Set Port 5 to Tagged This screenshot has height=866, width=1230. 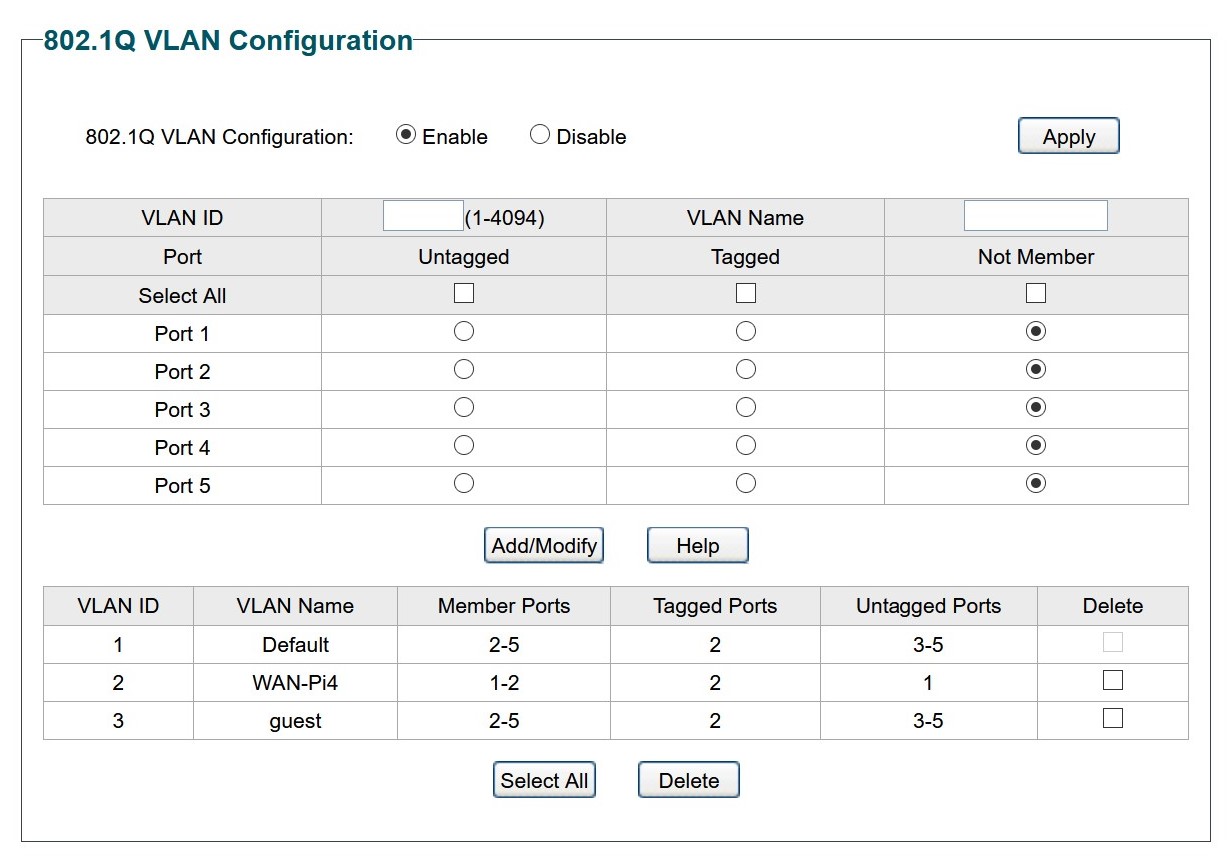pyautogui.click(x=745, y=482)
